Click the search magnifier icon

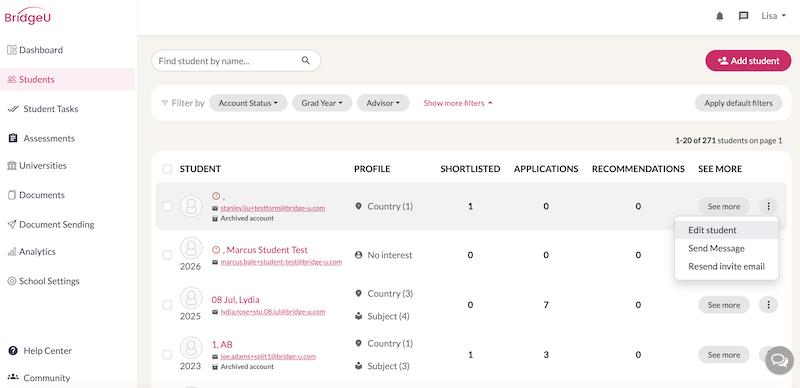pos(306,60)
